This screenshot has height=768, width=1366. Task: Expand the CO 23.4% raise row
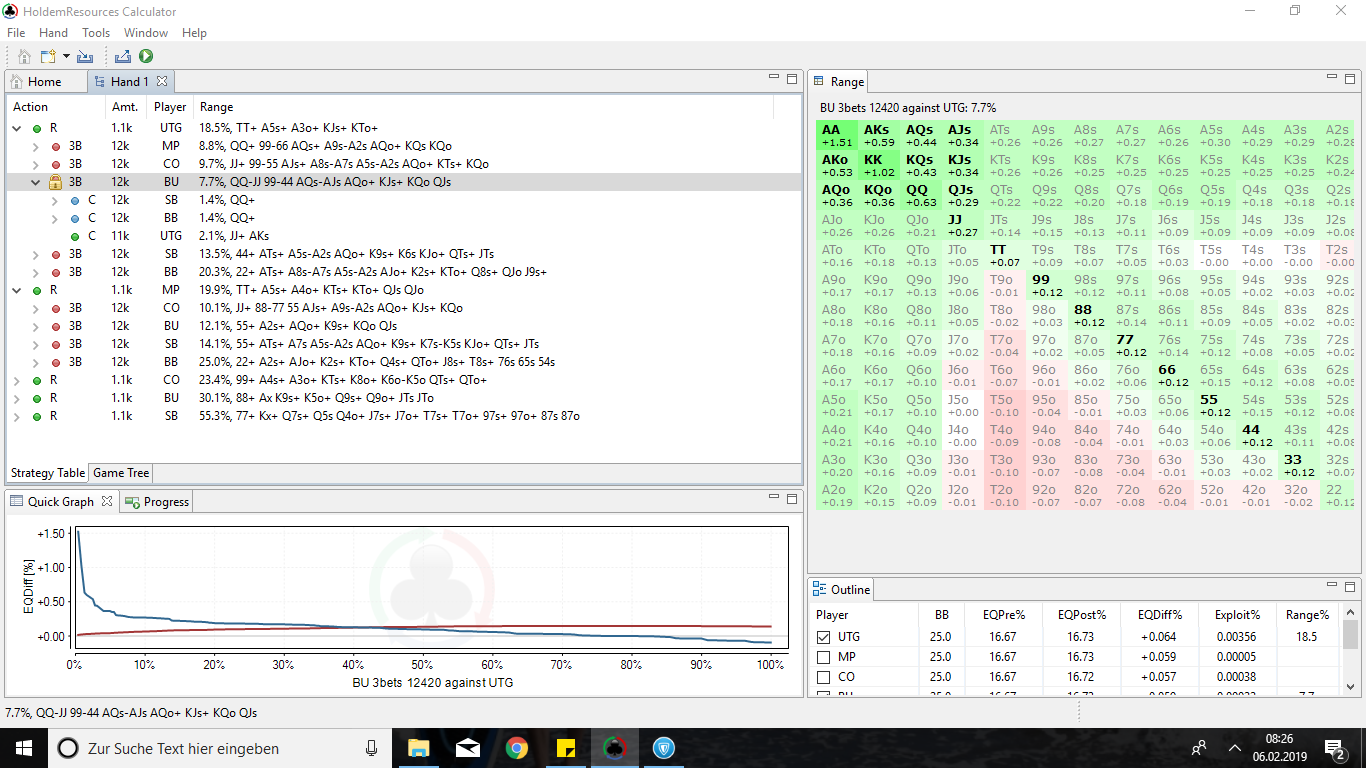click(17, 380)
